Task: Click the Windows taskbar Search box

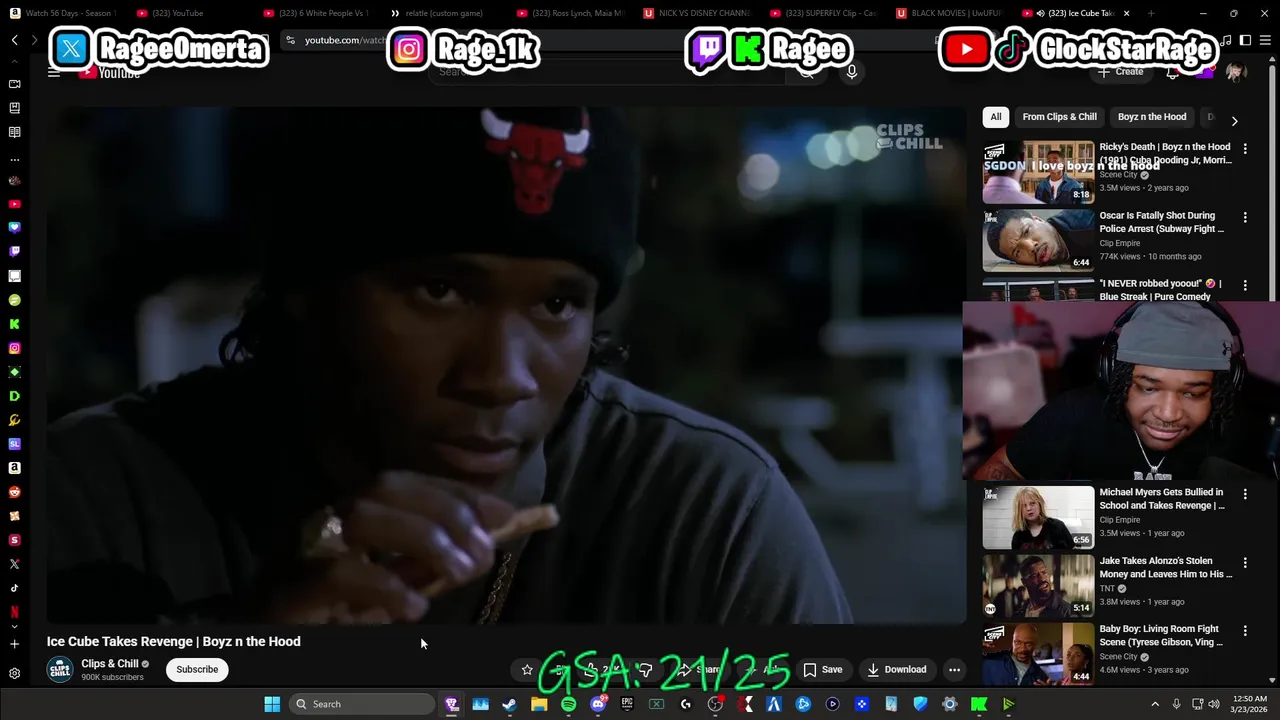Action: pyautogui.click(x=361, y=704)
